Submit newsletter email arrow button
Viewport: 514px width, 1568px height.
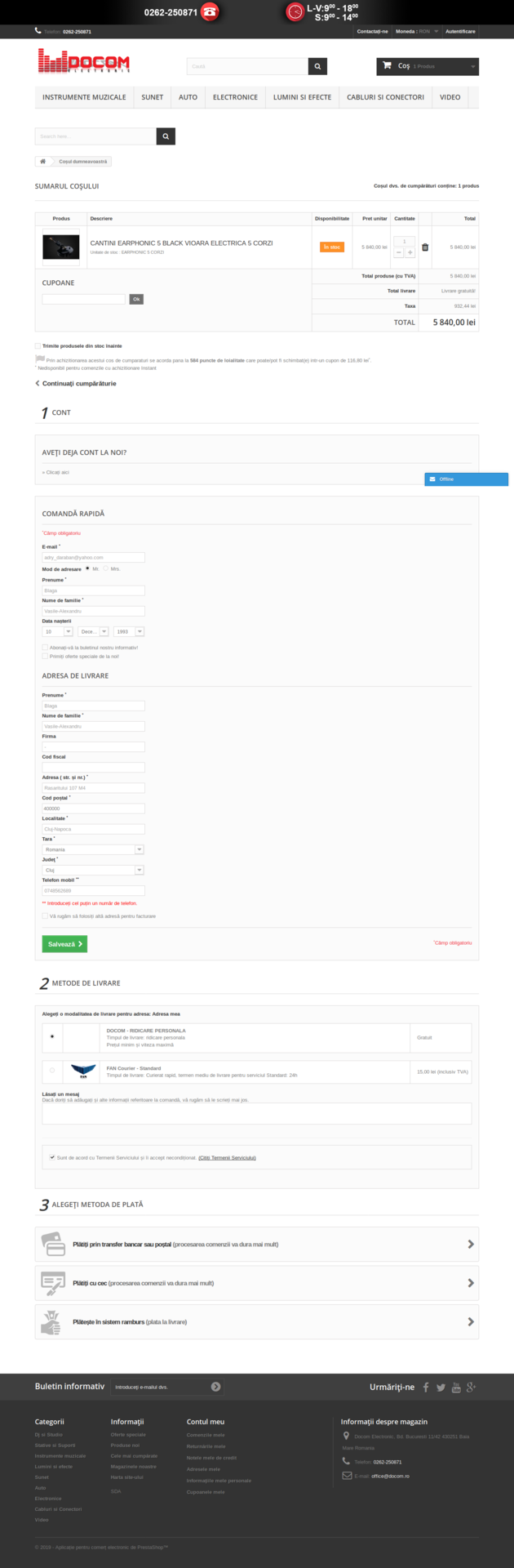pyautogui.click(x=215, y=1387)
